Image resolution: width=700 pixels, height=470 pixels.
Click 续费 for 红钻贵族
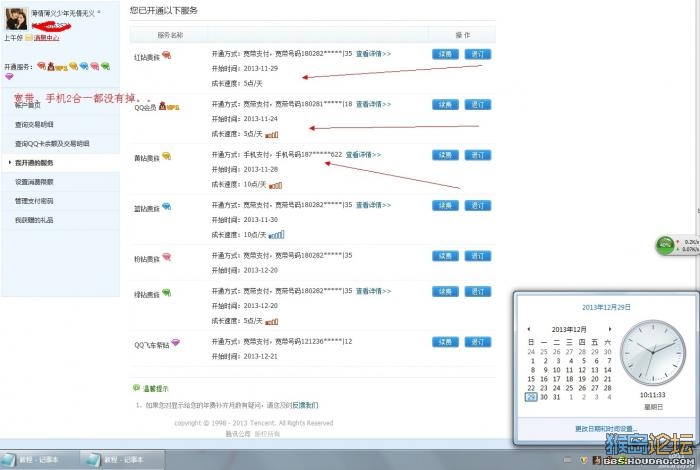445,54
